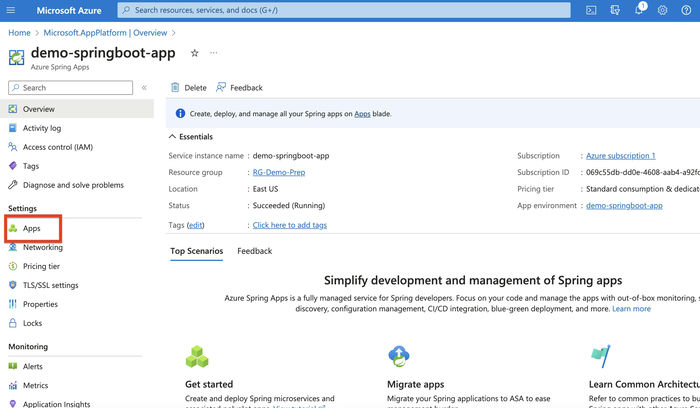Click the Pricing tier icon
700x408 pixels.
pos(13,266)
